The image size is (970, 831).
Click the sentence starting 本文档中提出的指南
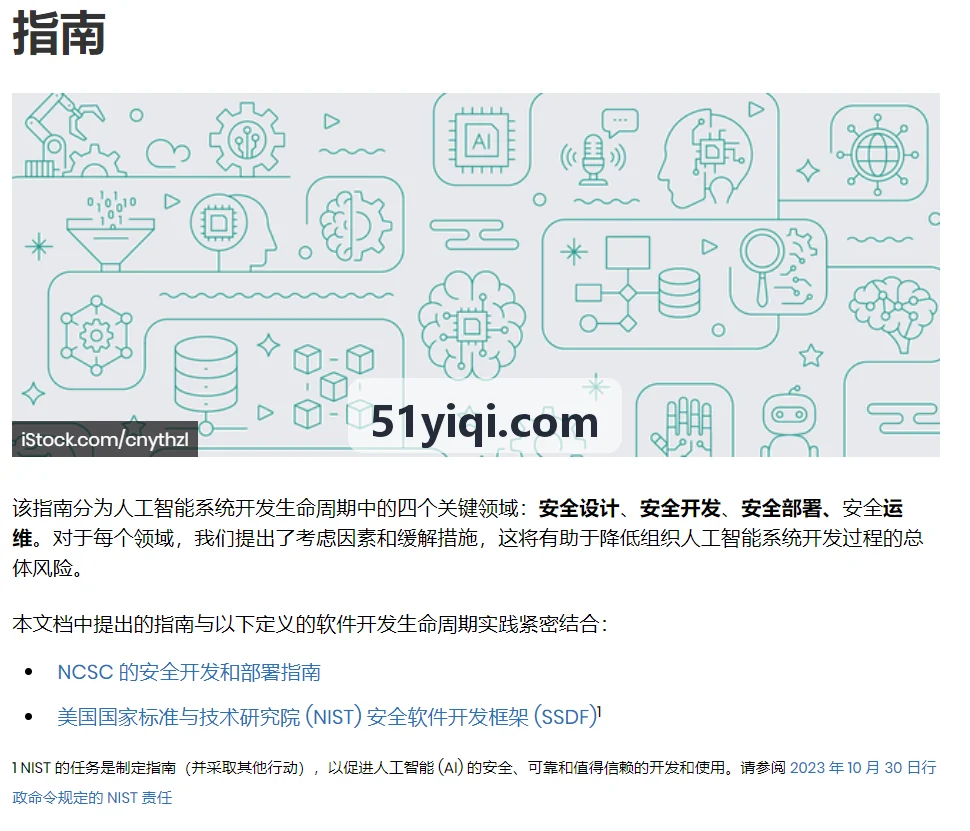point(311,624)
